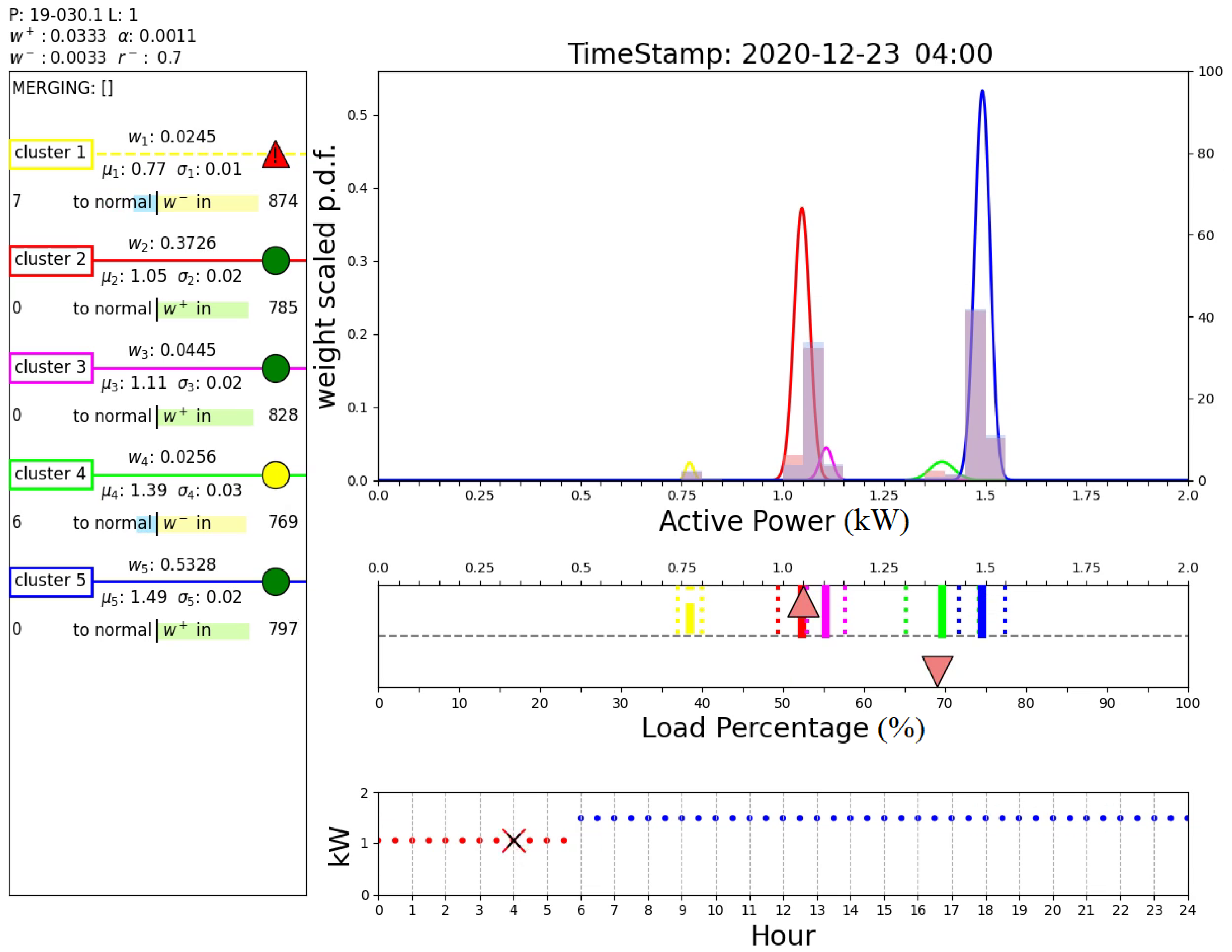Select the green cluster 4 label box

[x=51, y=475]
